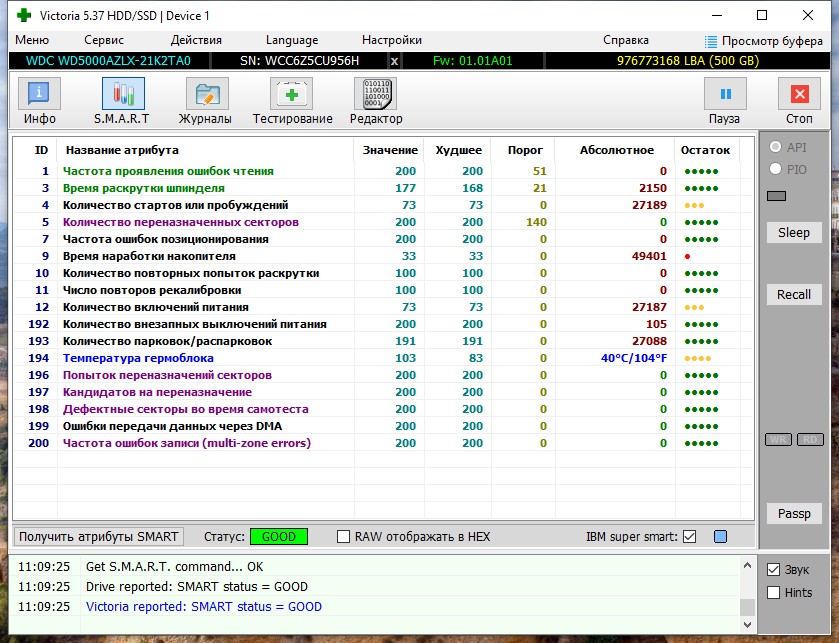Select the S.M.A.R.T test tubes icon

pyautogui.click(x=123, y=94)
